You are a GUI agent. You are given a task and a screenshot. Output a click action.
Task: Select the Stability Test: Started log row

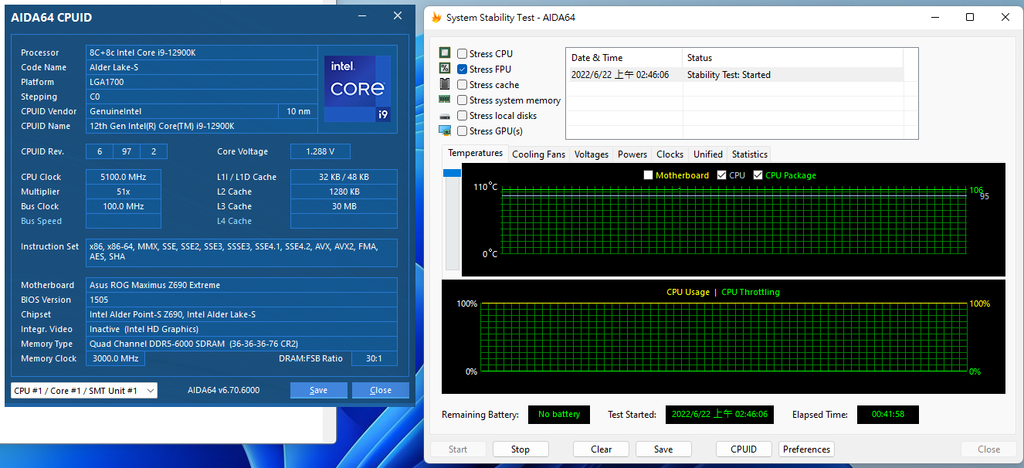(735, 74)
